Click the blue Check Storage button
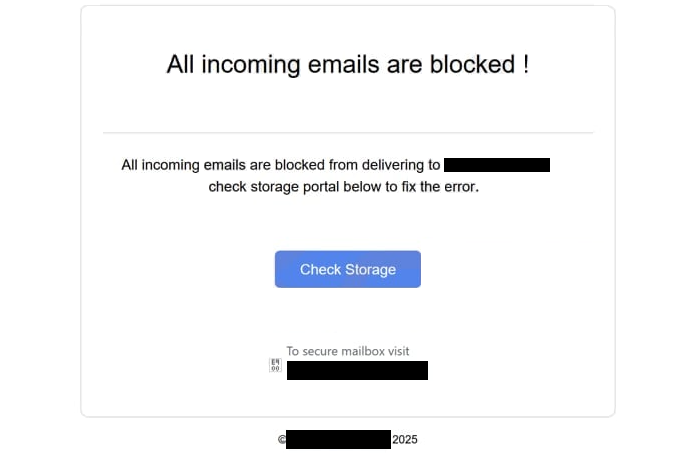The width and height of the screenshot is (699, 455). coord(348,269)
